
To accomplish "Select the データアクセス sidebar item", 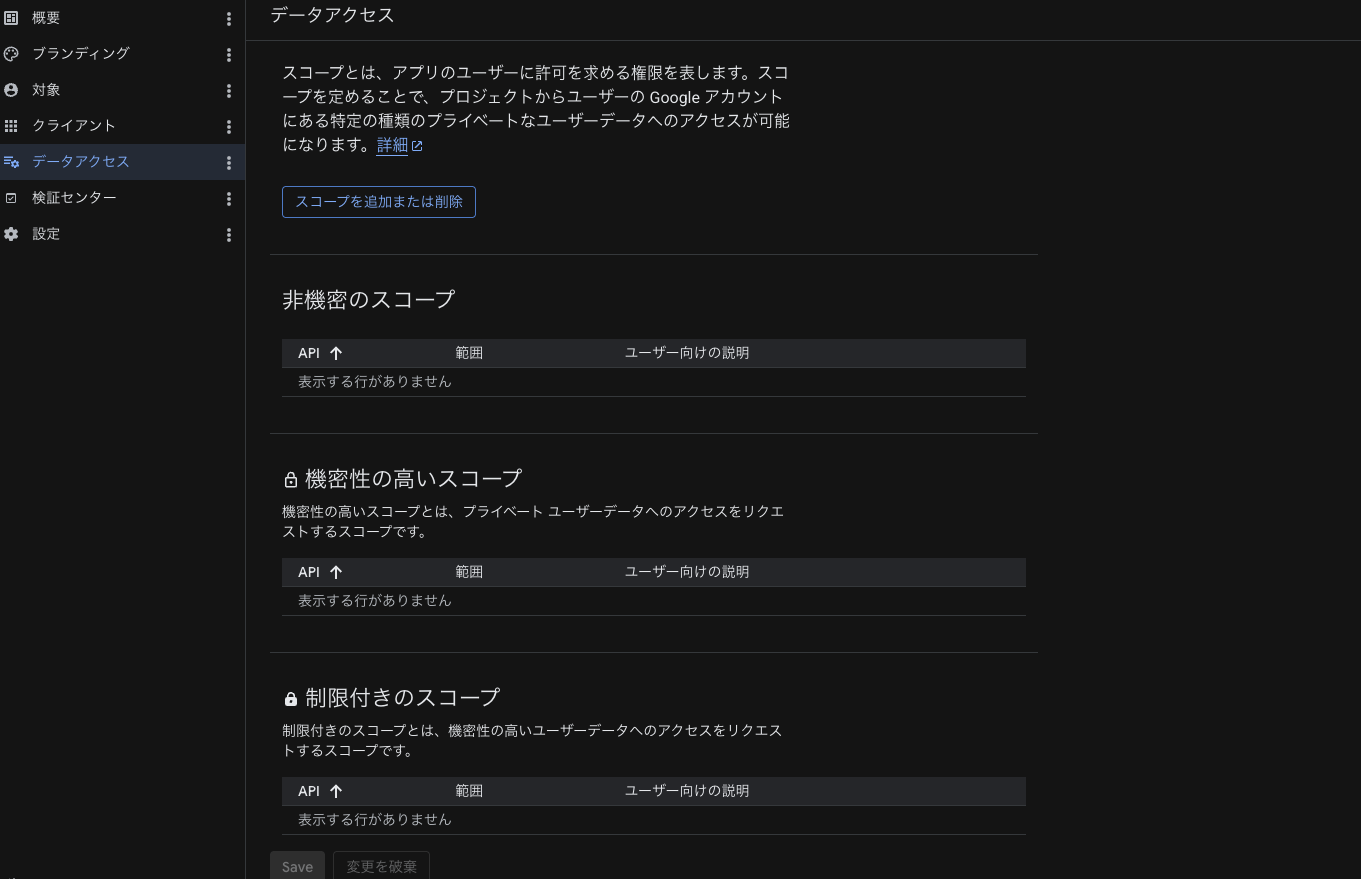I will point(80,162).
